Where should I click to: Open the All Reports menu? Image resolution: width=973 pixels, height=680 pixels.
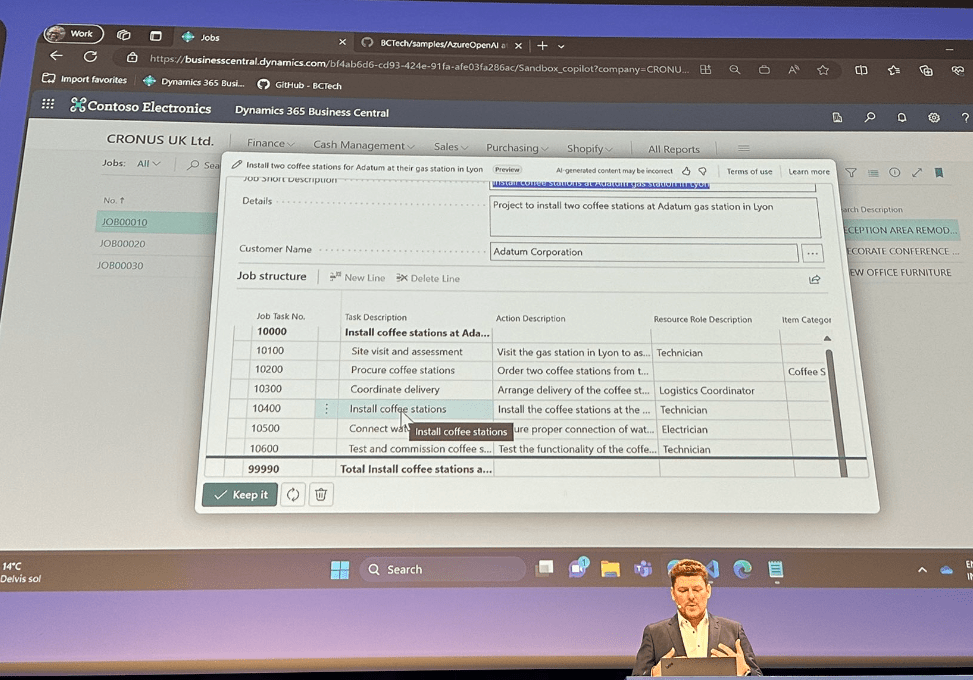pyautogui.click(x=673, y=150)
